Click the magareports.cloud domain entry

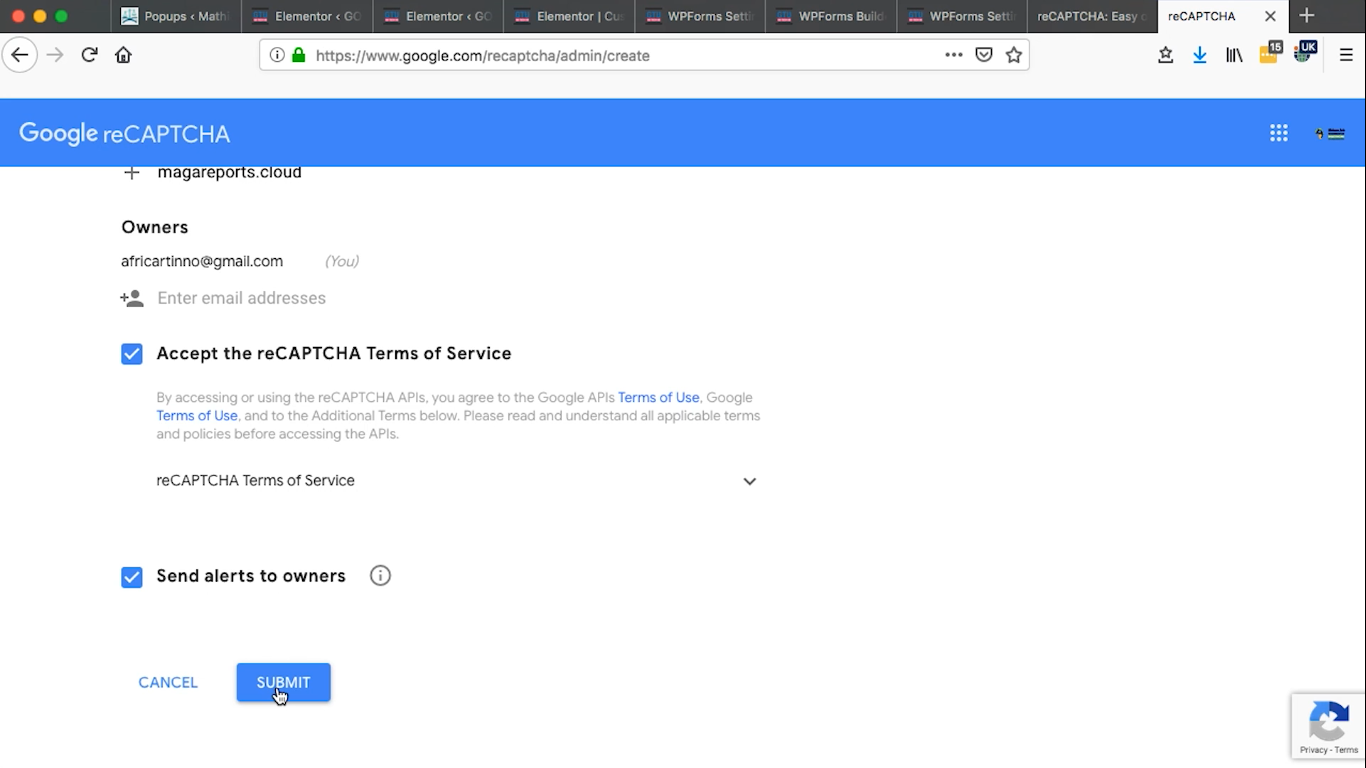click(229, 172)
